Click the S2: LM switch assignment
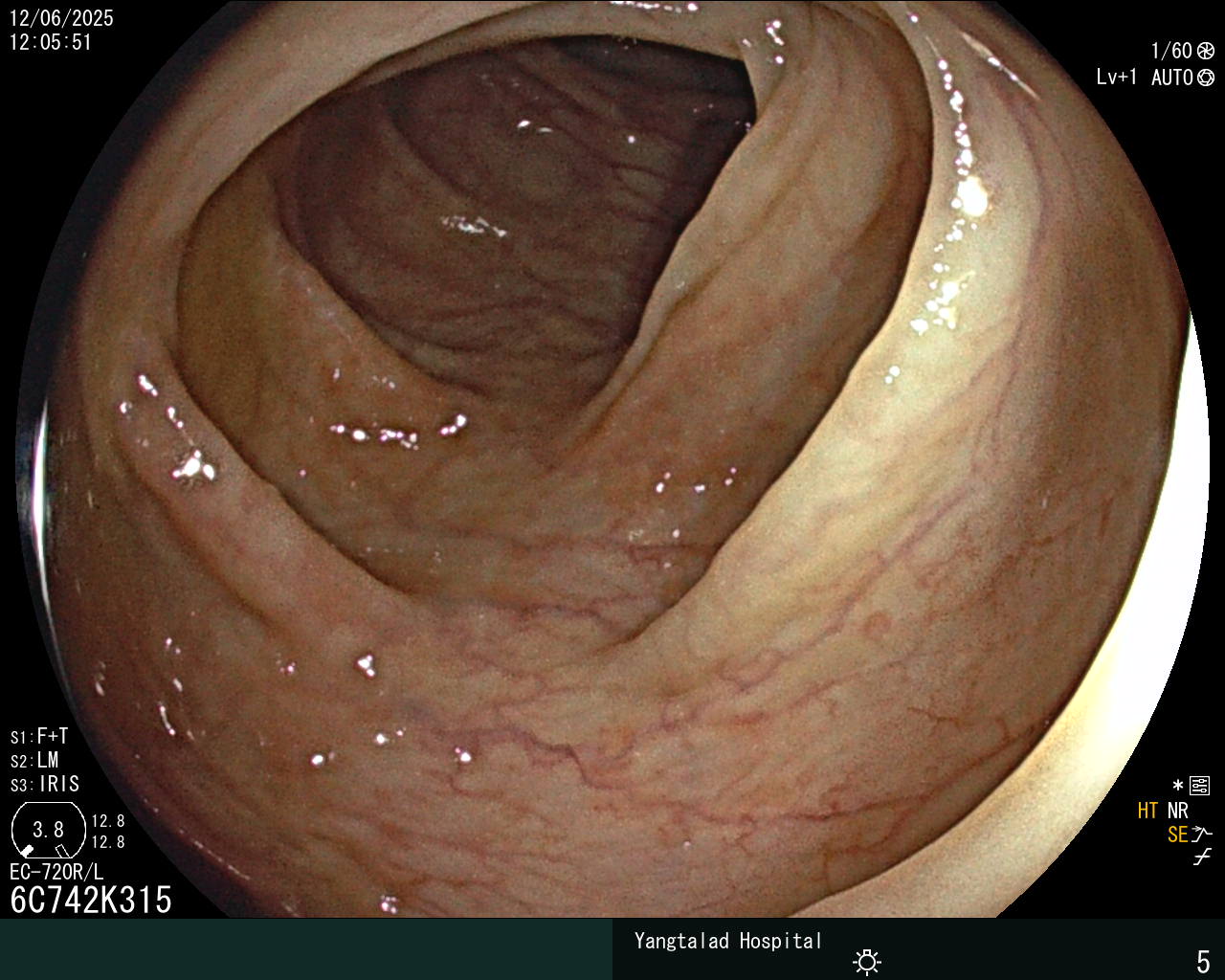 (34, 761)
